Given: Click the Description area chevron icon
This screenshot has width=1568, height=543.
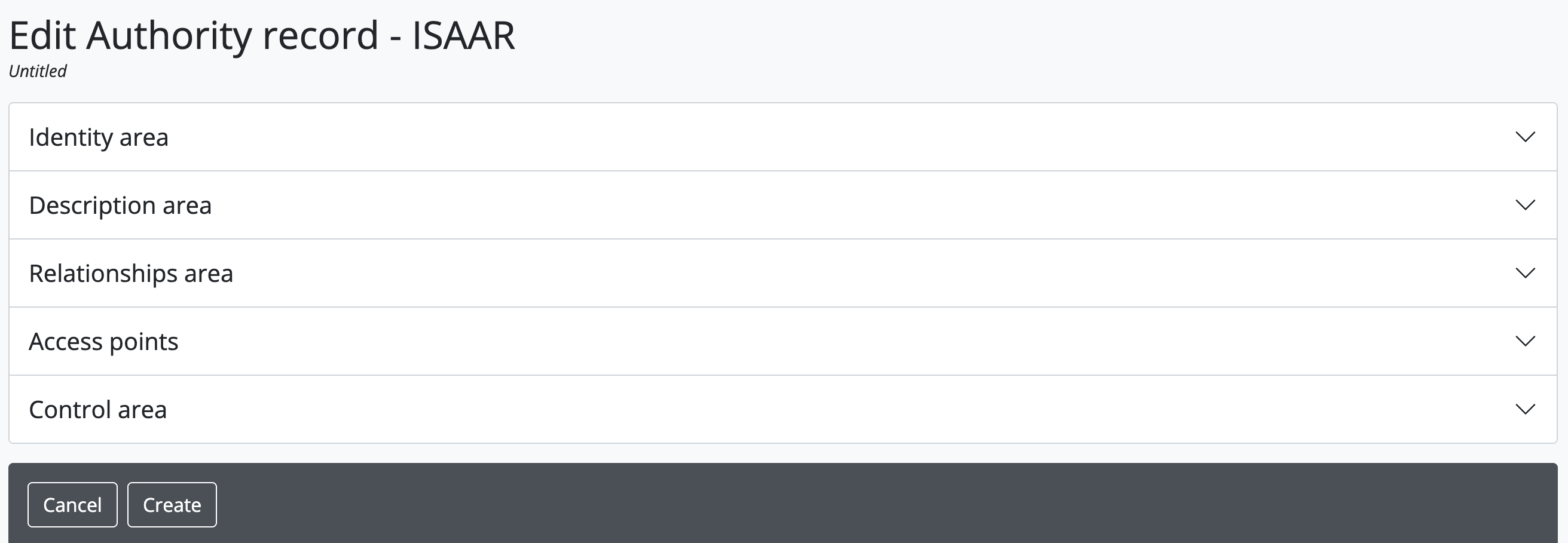Looking at the screenshot, I should click(1525, 205).
